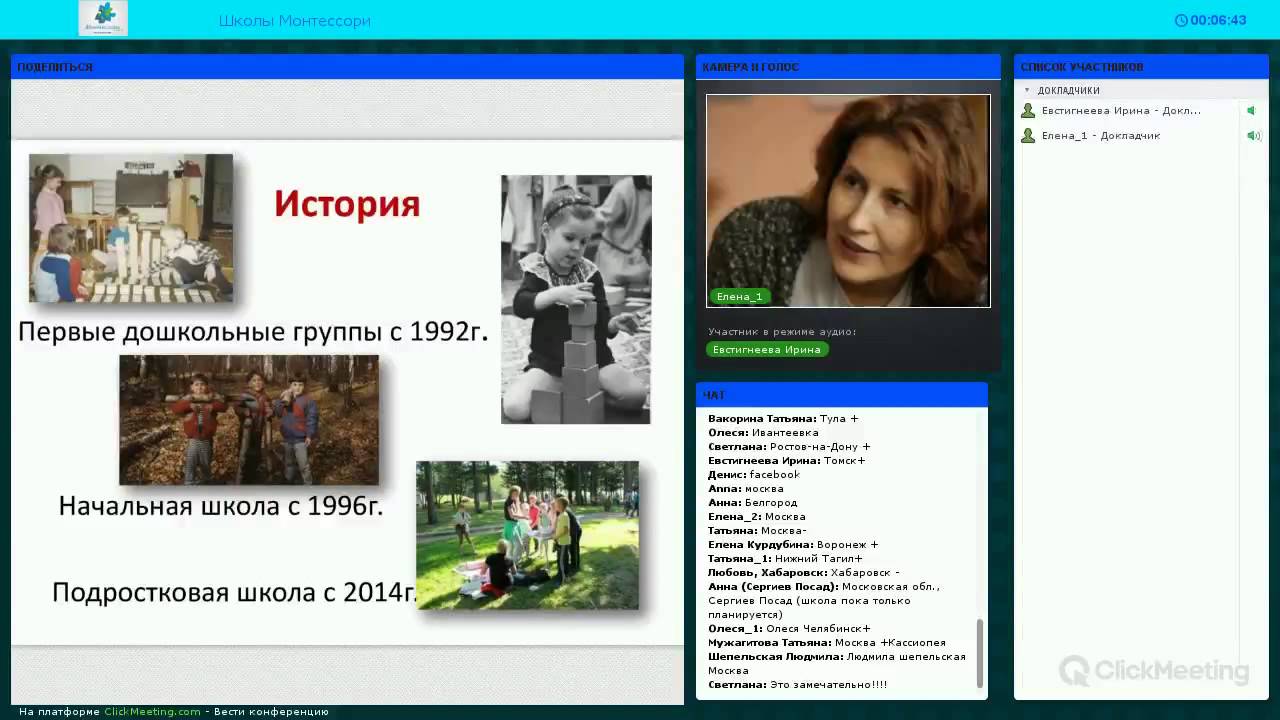1280x720 pixels.
Task: Toggle the speaker icon for Евстигнеева Ирина
Action: pos(1251,111)
